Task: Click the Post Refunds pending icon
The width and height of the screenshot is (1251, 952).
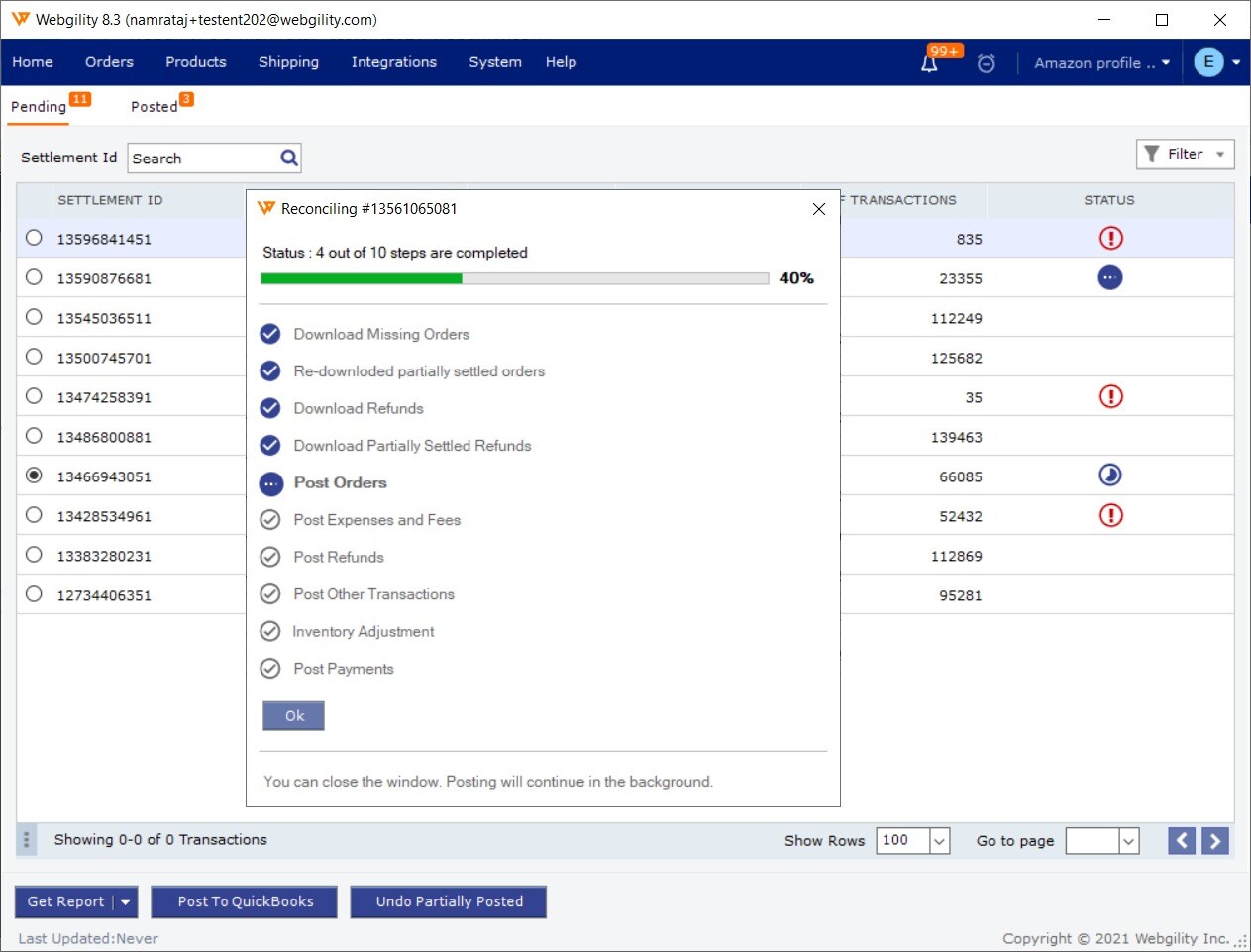Action: [x=269, y=557]
